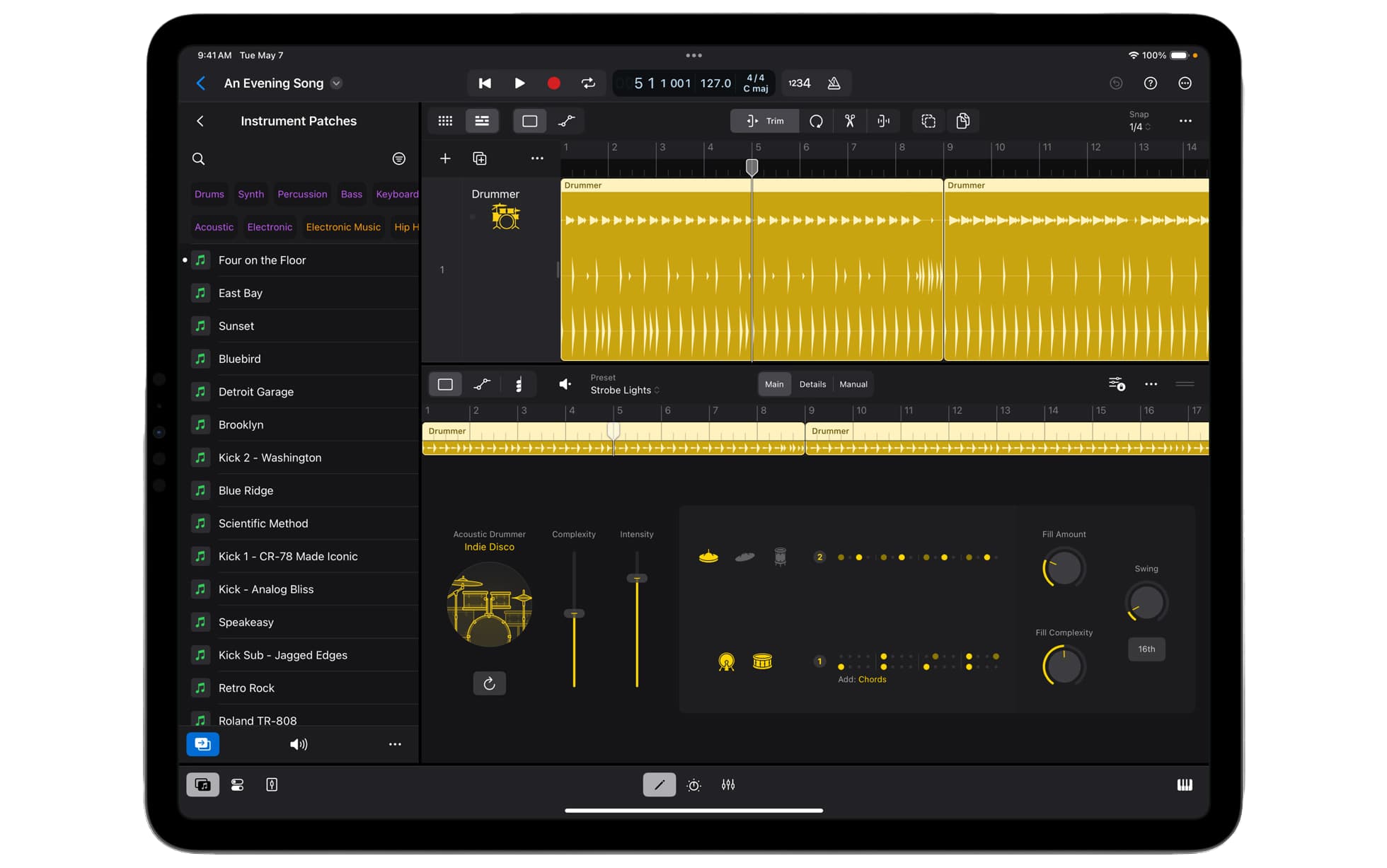
Task: Click the drum kit thumbnail
Action: coord(489,605)
